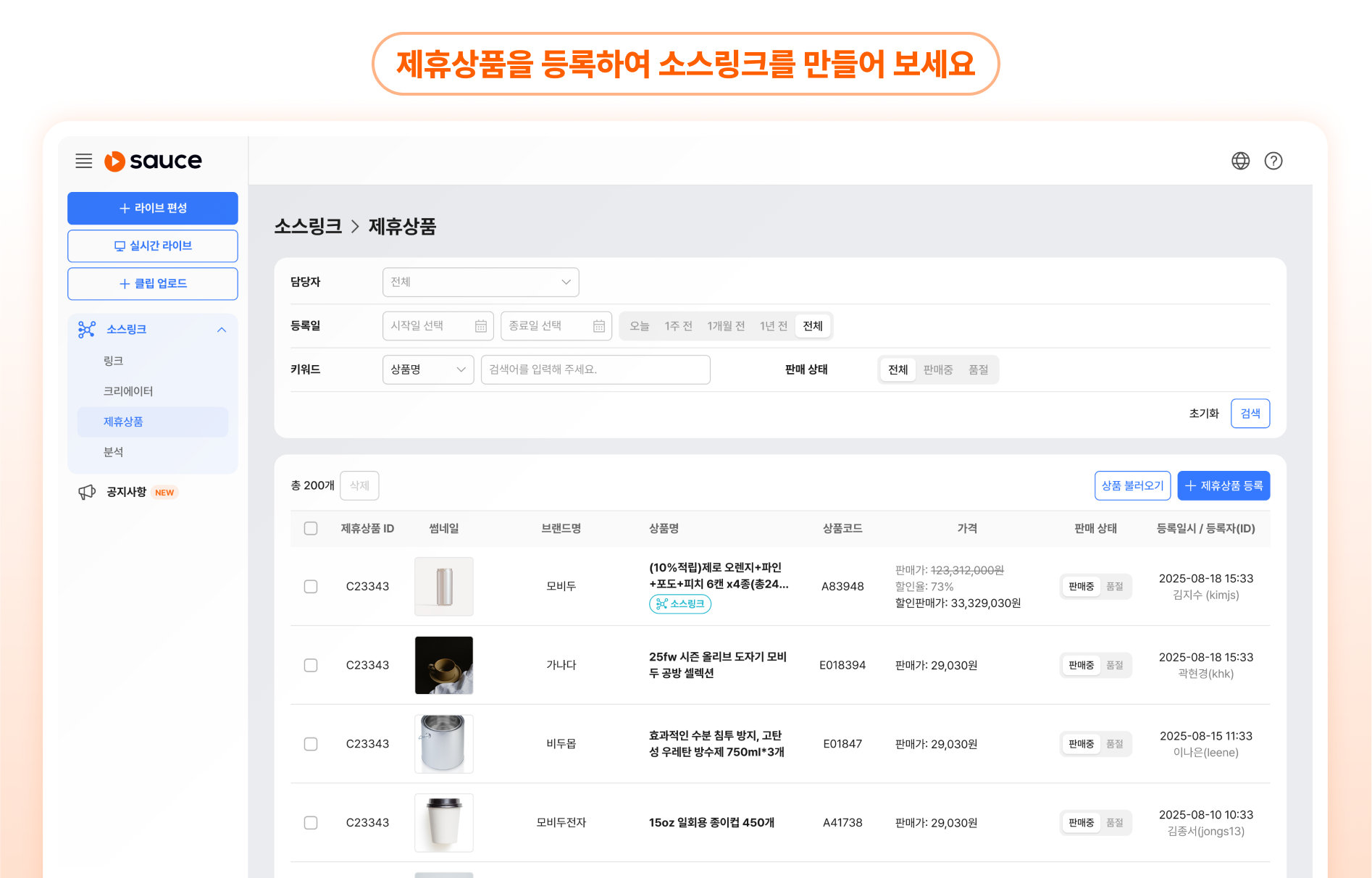Viewport: 1372px width, 878px height.
Task: Set 가나다 product status to 품절
Action: point(1114,665)
